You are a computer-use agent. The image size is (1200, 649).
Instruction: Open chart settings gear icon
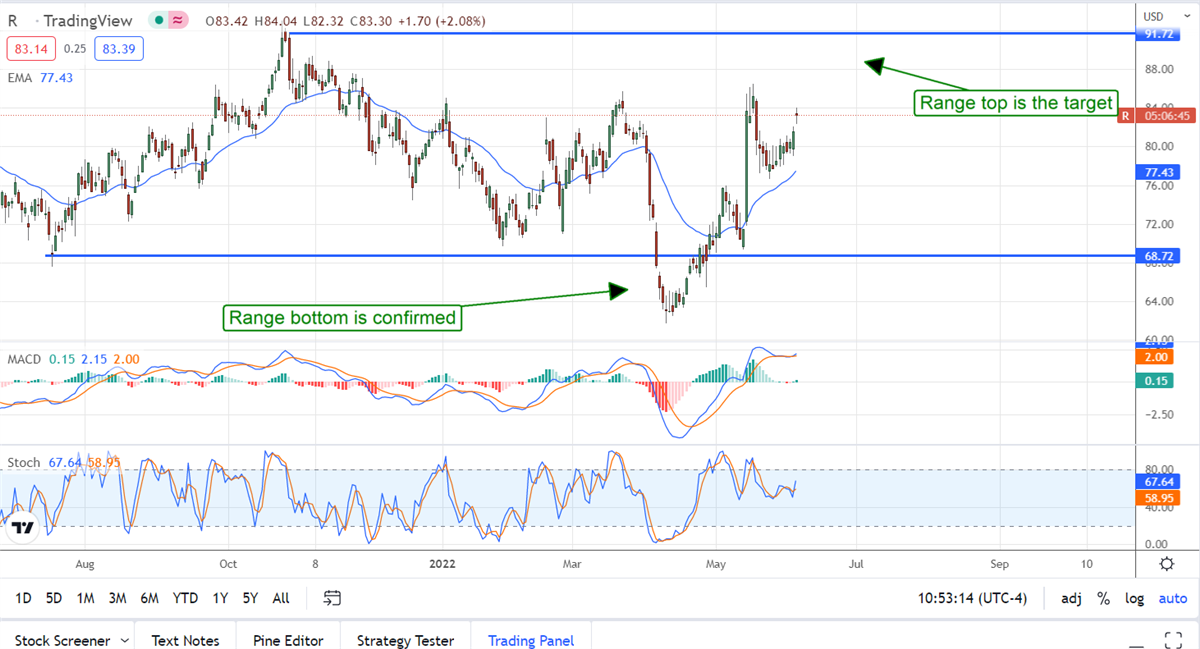click(1166, 564)
